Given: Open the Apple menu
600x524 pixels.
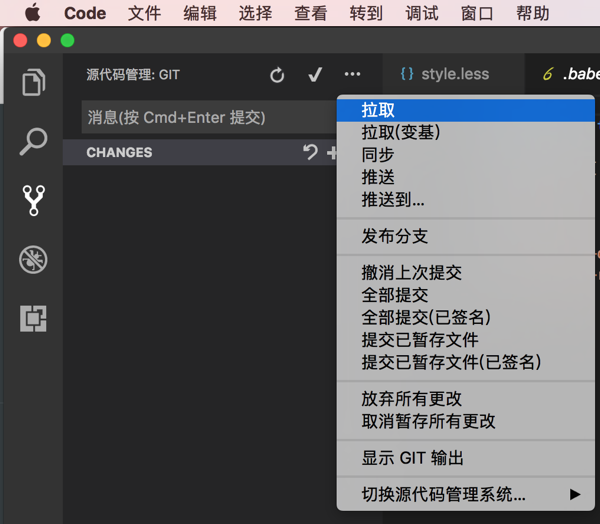Looking at the screenshot, I should tap(33, 13).
